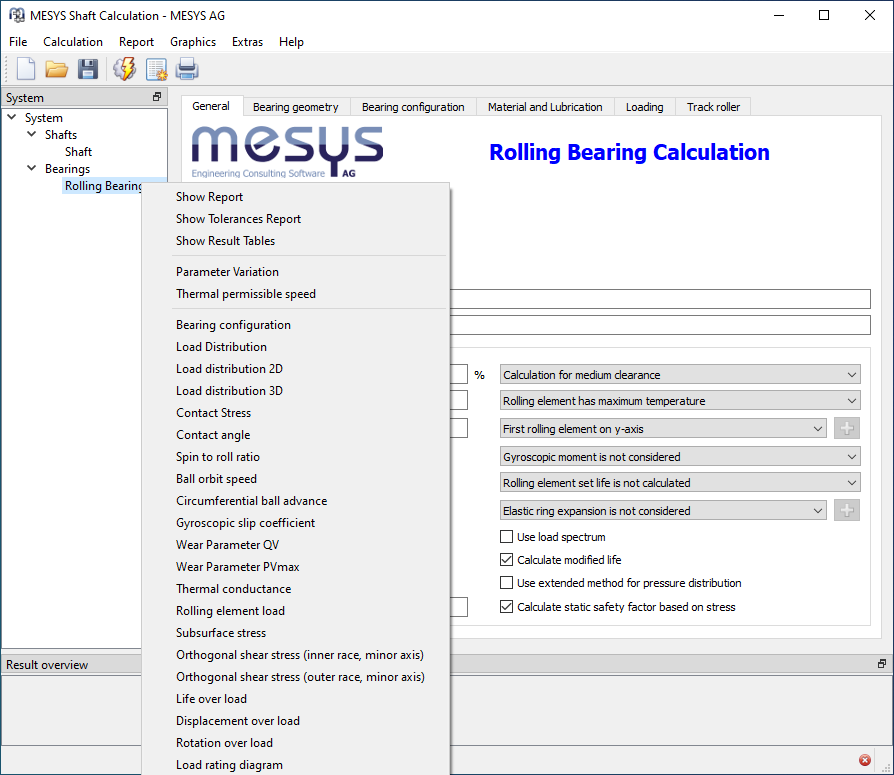894x775 pixels.
Task: Open the report document toolbar icon
Action: coord(156,69)
